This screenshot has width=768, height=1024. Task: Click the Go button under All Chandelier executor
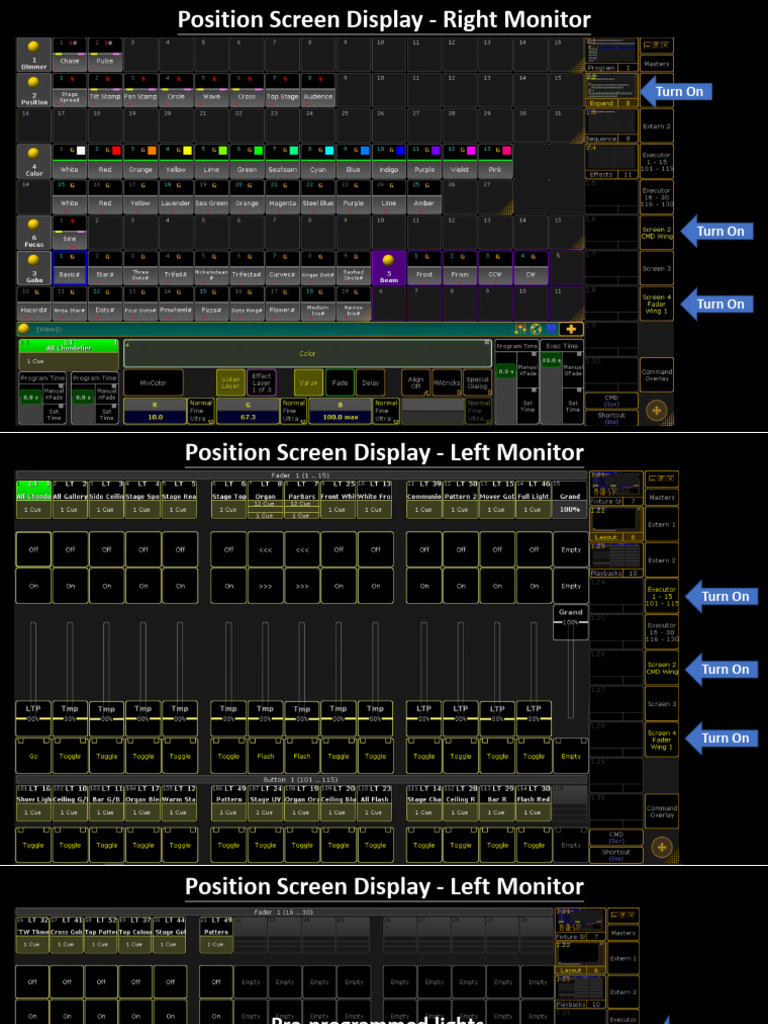[x=33, y=756]
